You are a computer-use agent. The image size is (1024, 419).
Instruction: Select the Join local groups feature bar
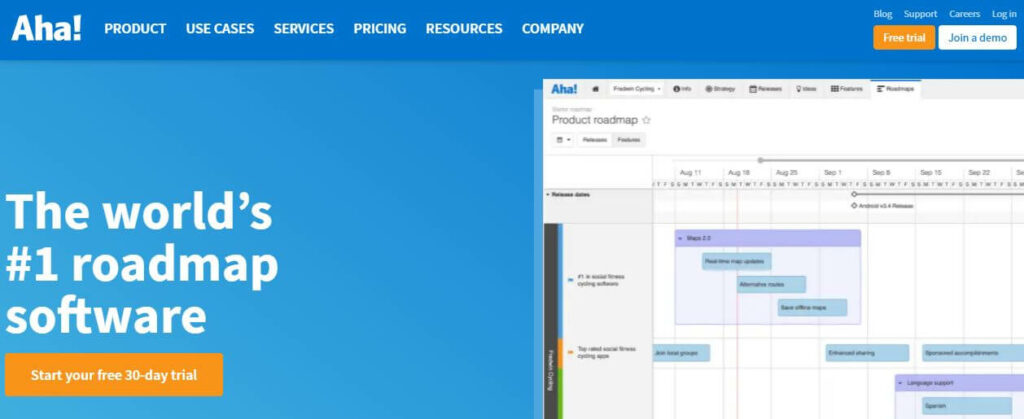point(681,353)
